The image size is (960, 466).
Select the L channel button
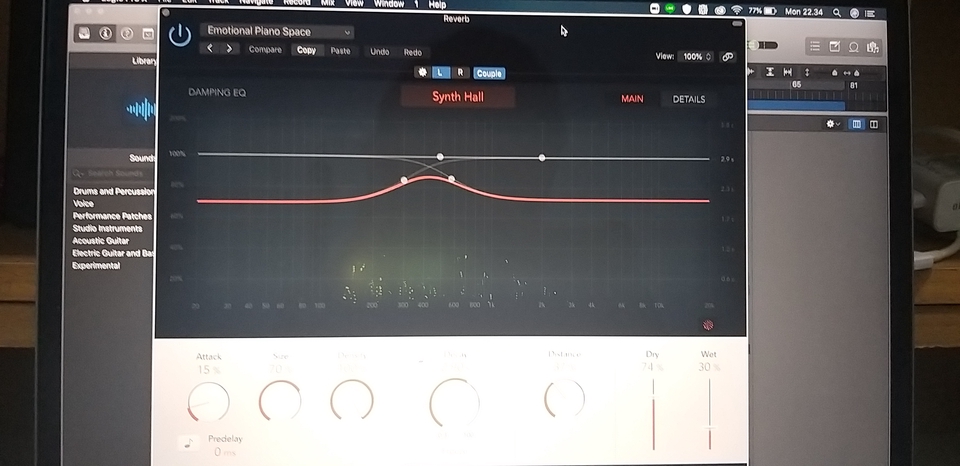coord(440,72)
